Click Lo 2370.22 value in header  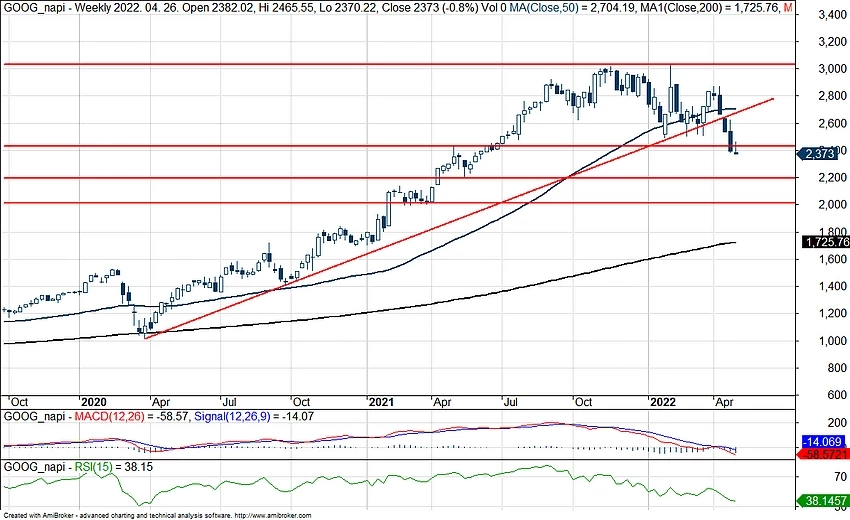coord(351,8)
